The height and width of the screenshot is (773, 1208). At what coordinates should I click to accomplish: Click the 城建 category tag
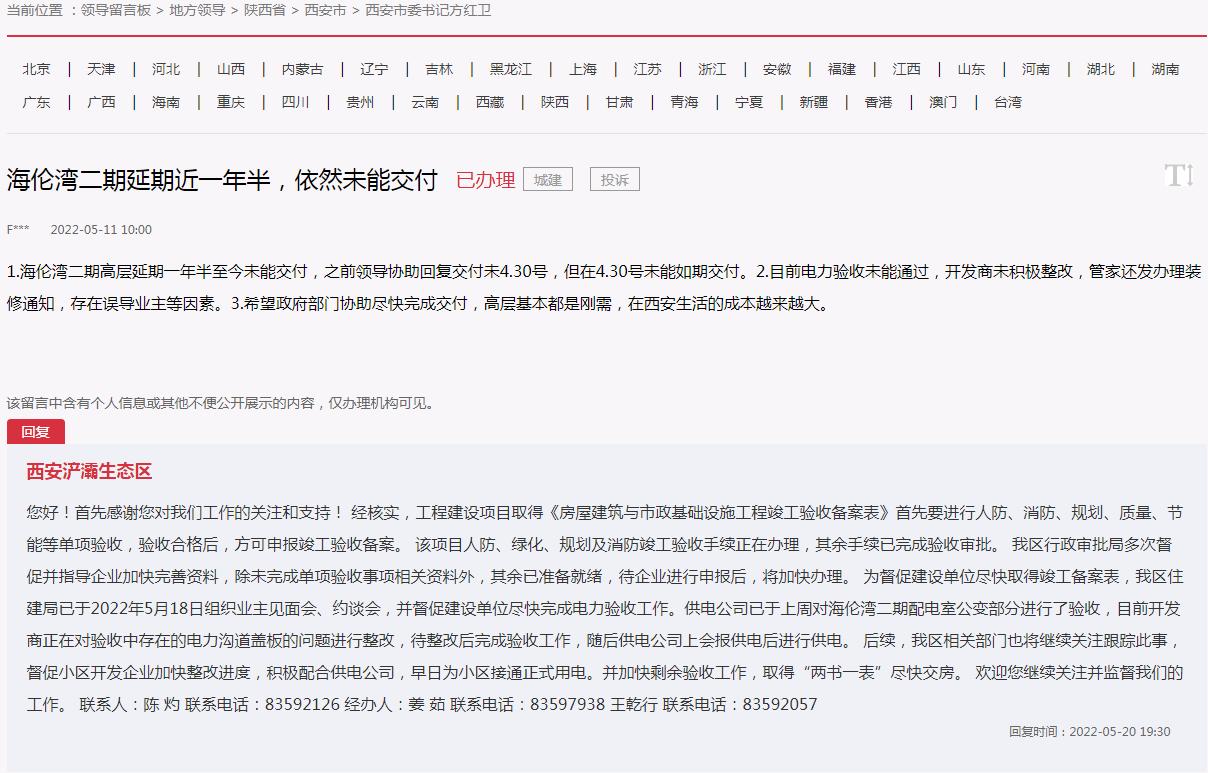pos(547,180)
